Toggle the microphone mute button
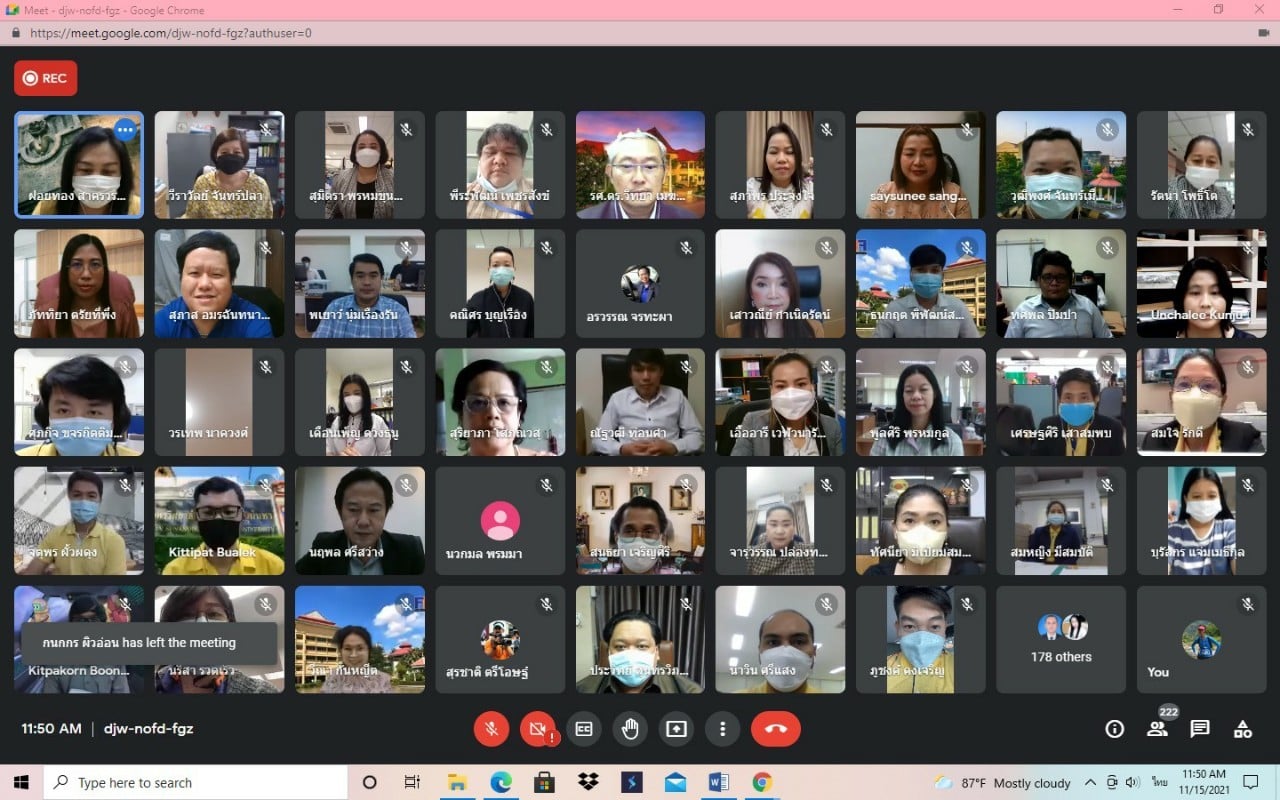Image resolution: width=1280 pixels, height=800 pixels. pos(491,729)
